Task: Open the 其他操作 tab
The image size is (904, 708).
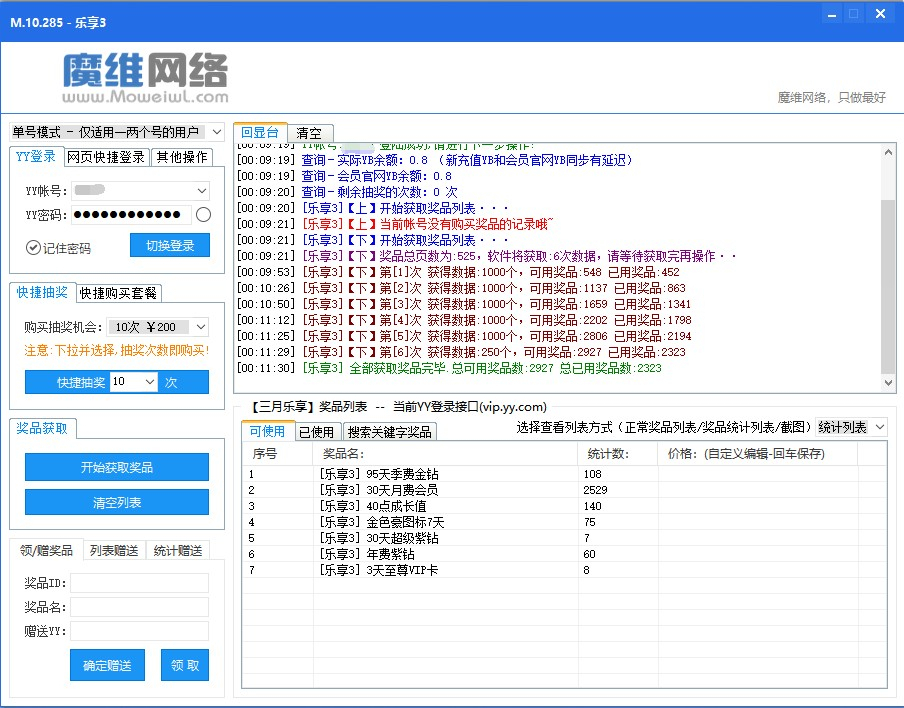Action: (x=182, y=157)
